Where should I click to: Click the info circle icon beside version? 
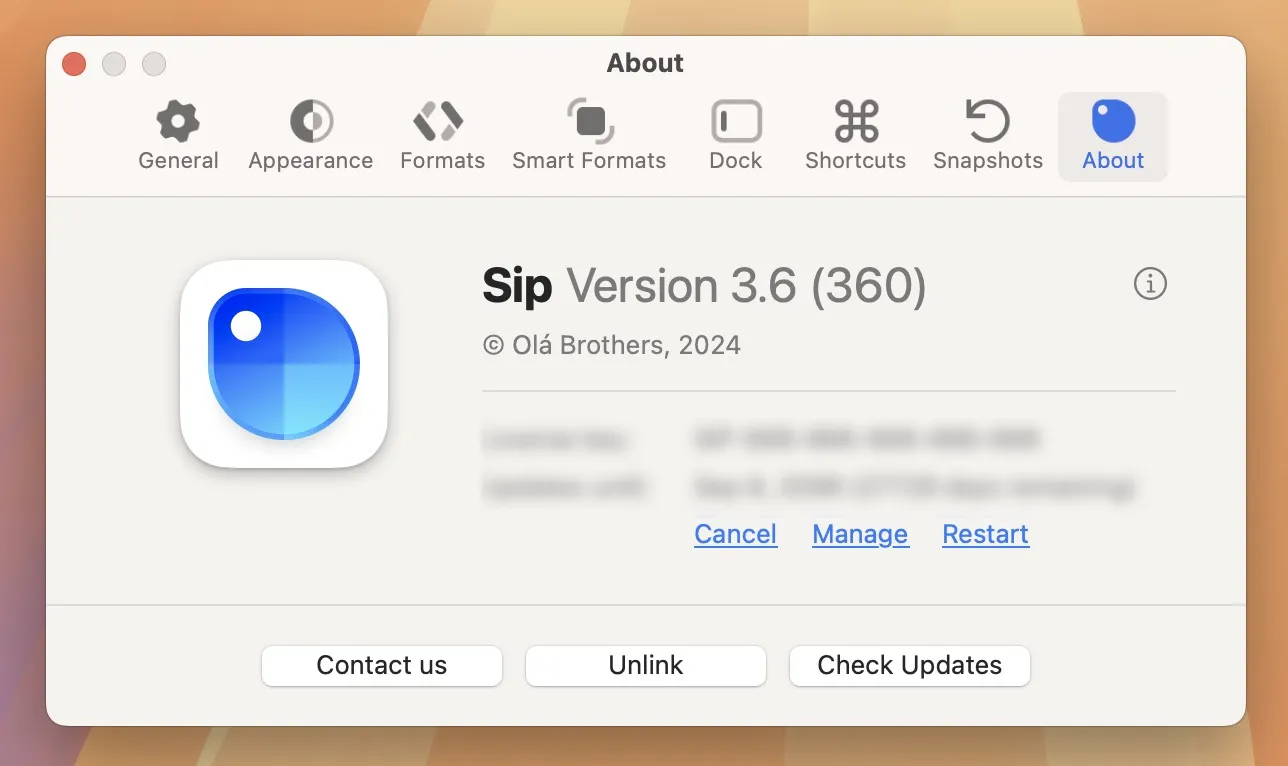click(x=1150, y=284)
